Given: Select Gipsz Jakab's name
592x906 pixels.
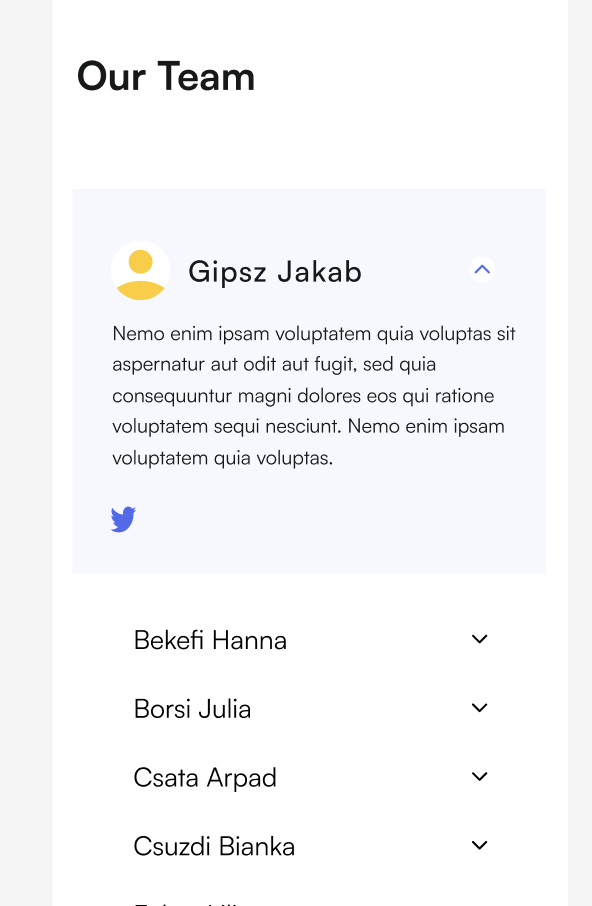Looking at the screenshot, I should (274, 271).
